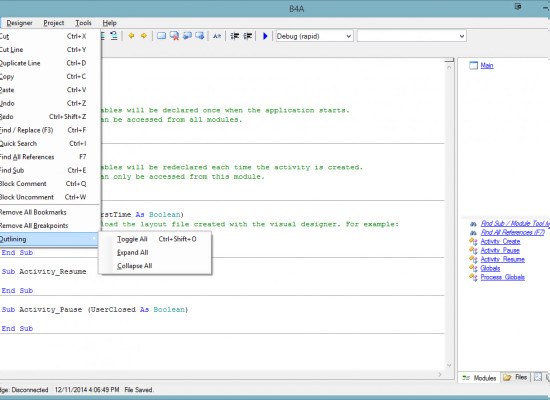This screenshot has width=550, height=400.
Task: Jump to Activity_Resume sub link
Action: (502, 259)
